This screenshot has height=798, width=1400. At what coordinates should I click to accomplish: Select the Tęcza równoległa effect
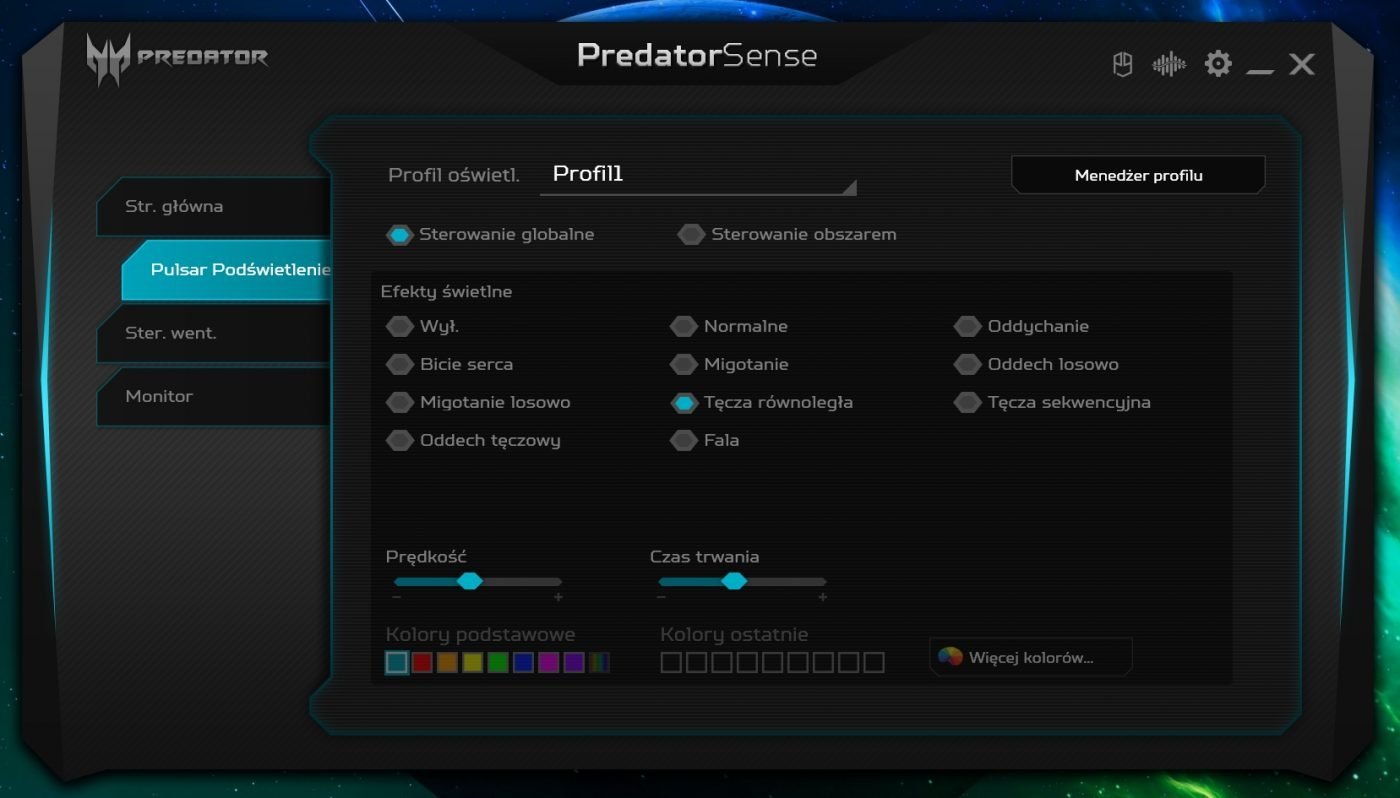click(762, 403)
